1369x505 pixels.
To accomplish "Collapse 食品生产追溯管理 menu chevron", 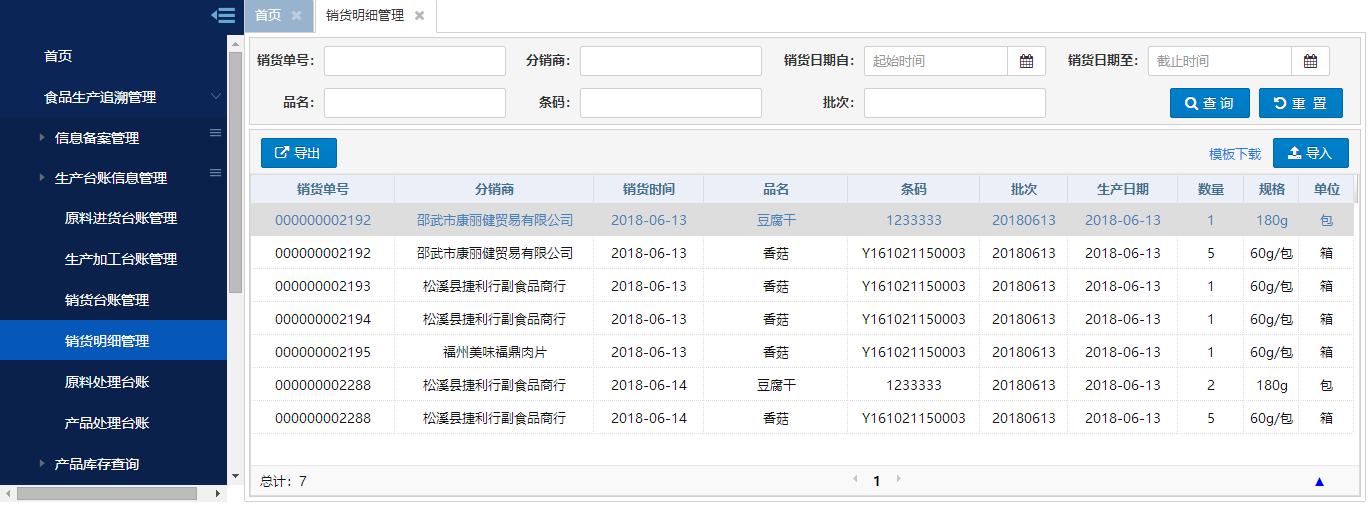I will click(x=215, y=97).
